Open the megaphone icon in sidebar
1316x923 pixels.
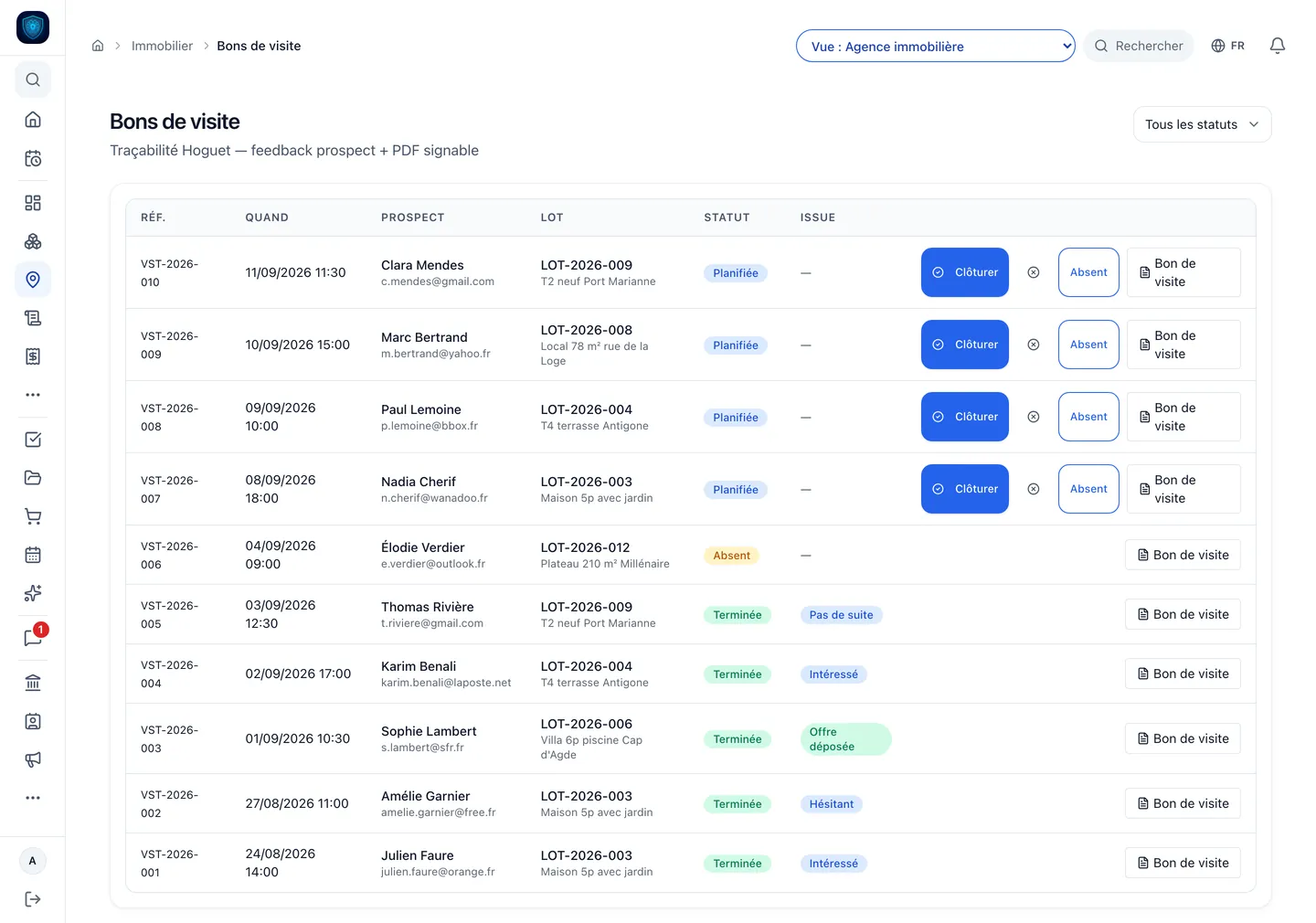[33, 759]
